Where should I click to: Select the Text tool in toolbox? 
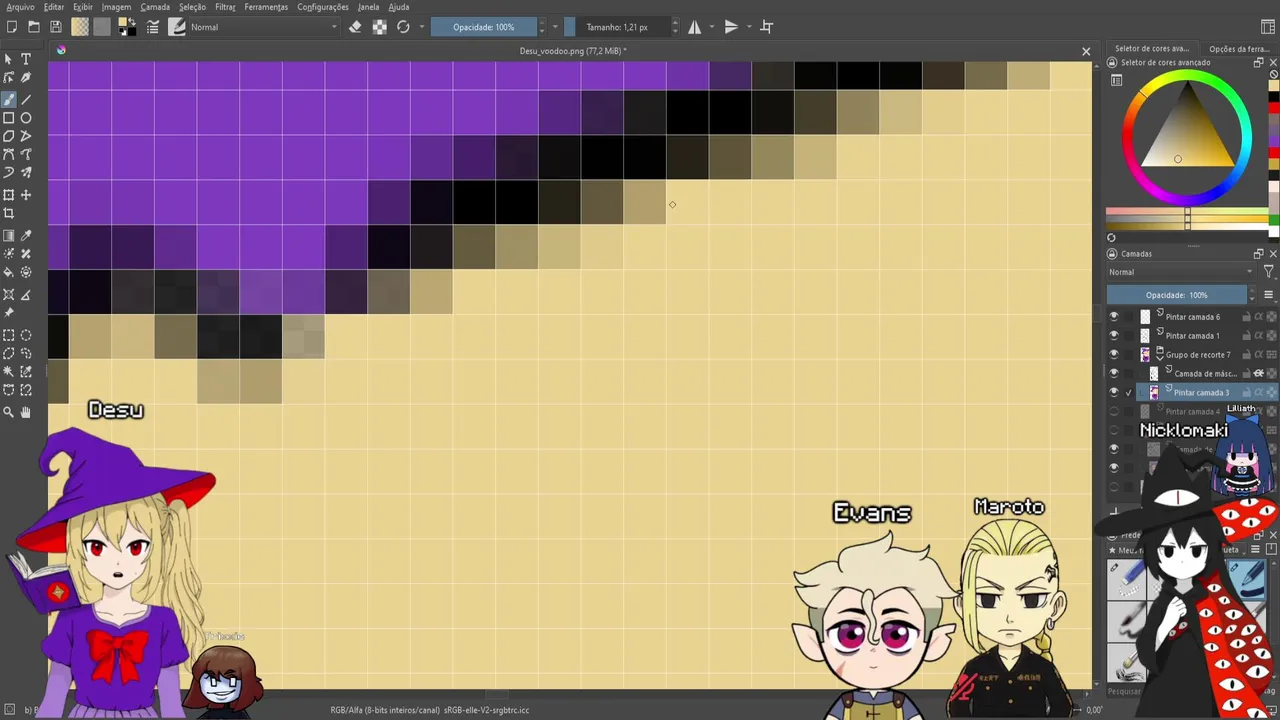pyautogui.click(x=26, y=59)
